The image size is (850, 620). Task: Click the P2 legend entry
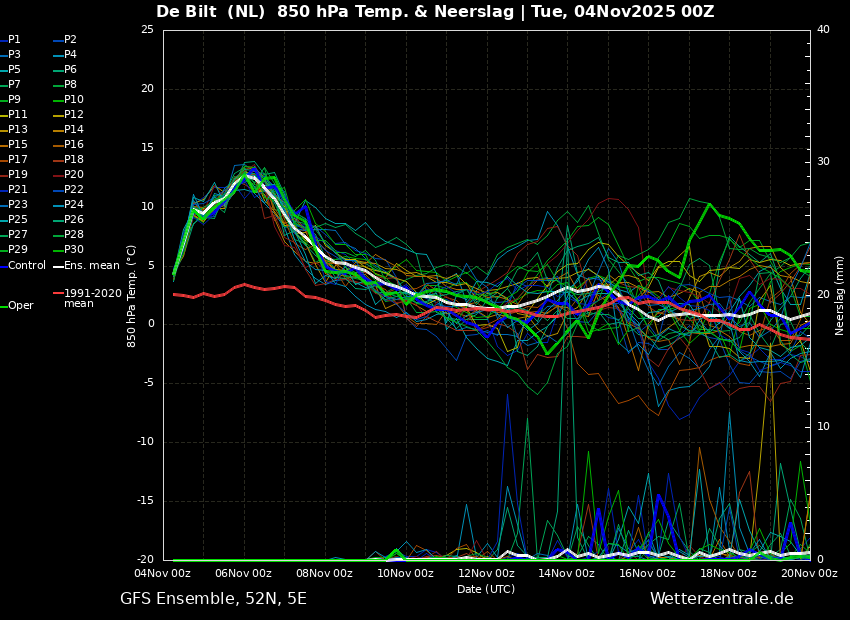click(70, 40)
